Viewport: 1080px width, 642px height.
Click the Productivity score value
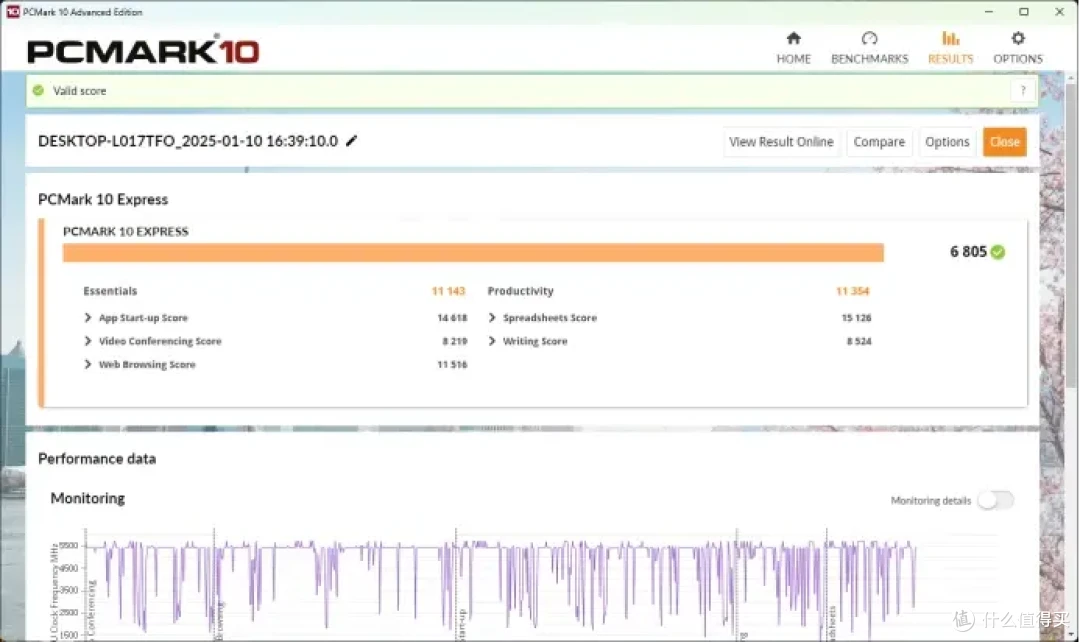tap(853, 291)
